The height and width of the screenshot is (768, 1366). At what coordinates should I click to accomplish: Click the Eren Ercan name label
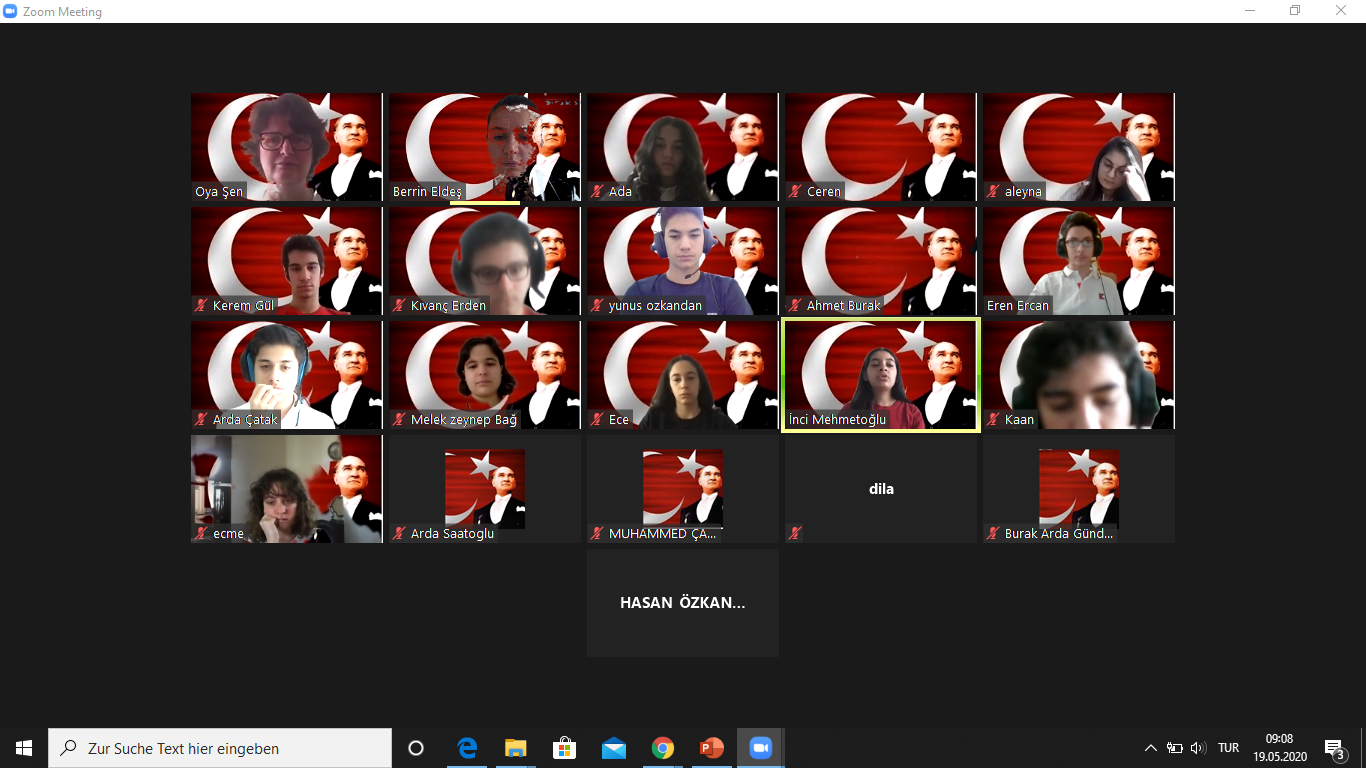tap(1018, 305)
